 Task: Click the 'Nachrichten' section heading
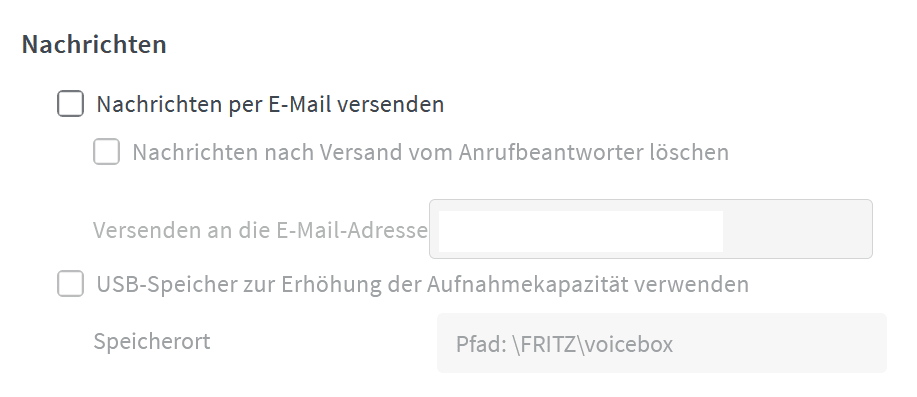click(x=94, y=45)
